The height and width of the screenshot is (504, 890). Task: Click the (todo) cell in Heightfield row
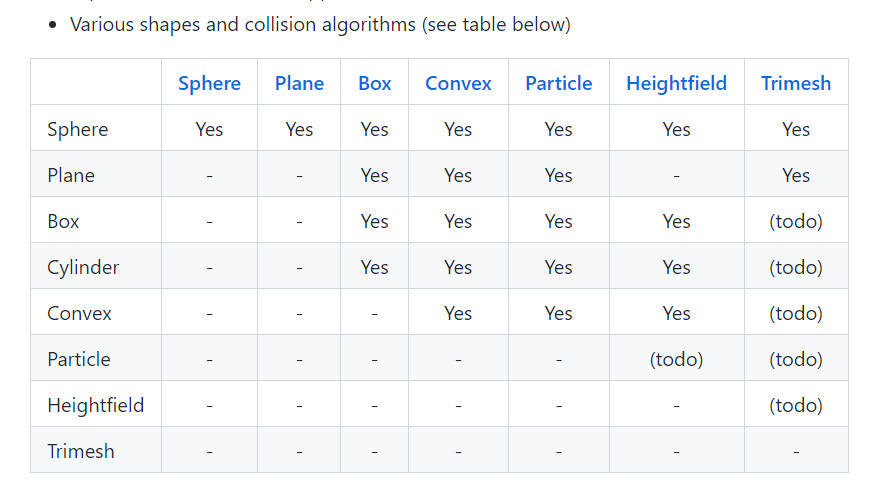point(795,405)
